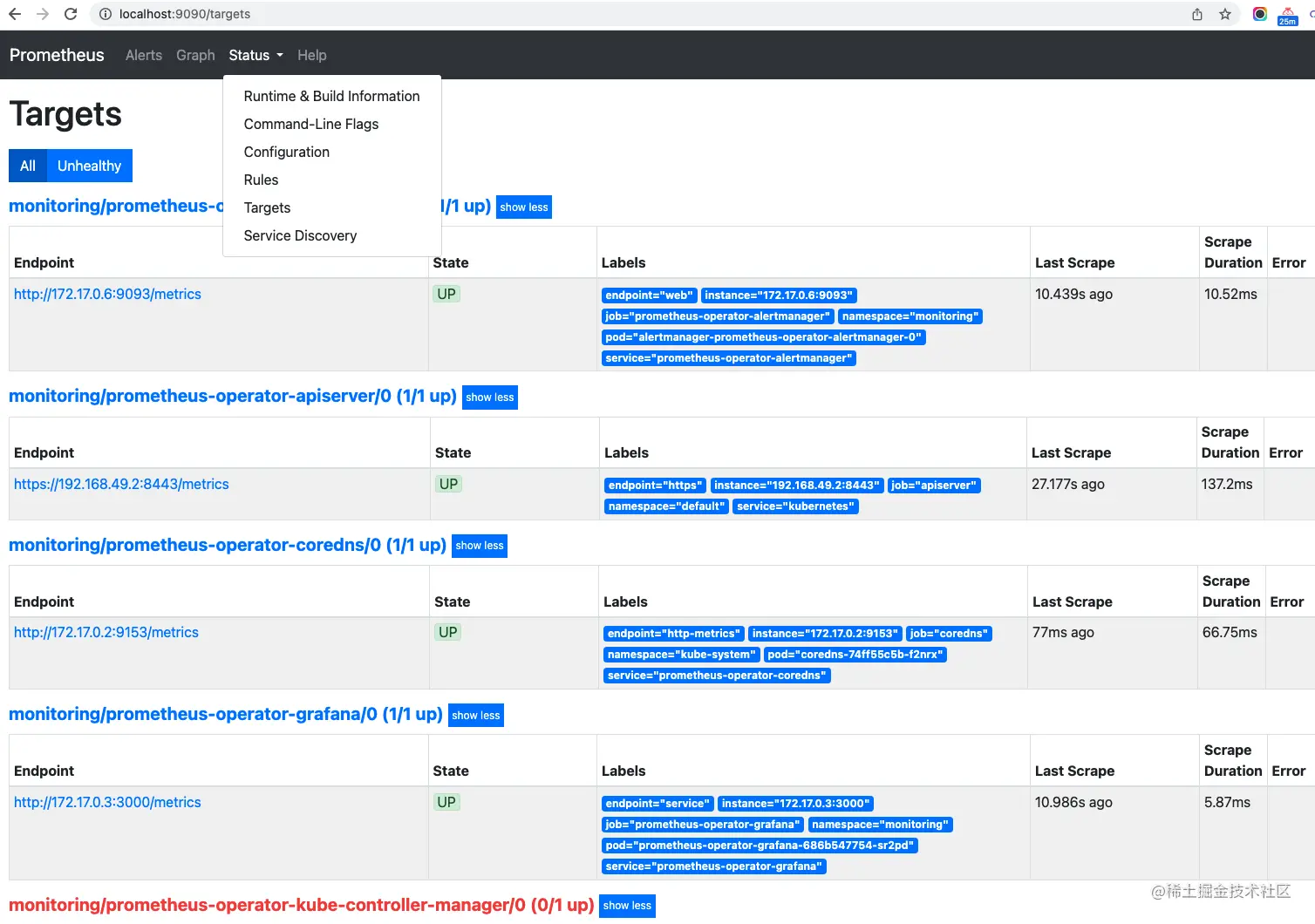The height and width of the screenshot is (924, 1315).
Task: Click the UP badge in coredns row
Action: pyautogui.click(x=448, y=632)
